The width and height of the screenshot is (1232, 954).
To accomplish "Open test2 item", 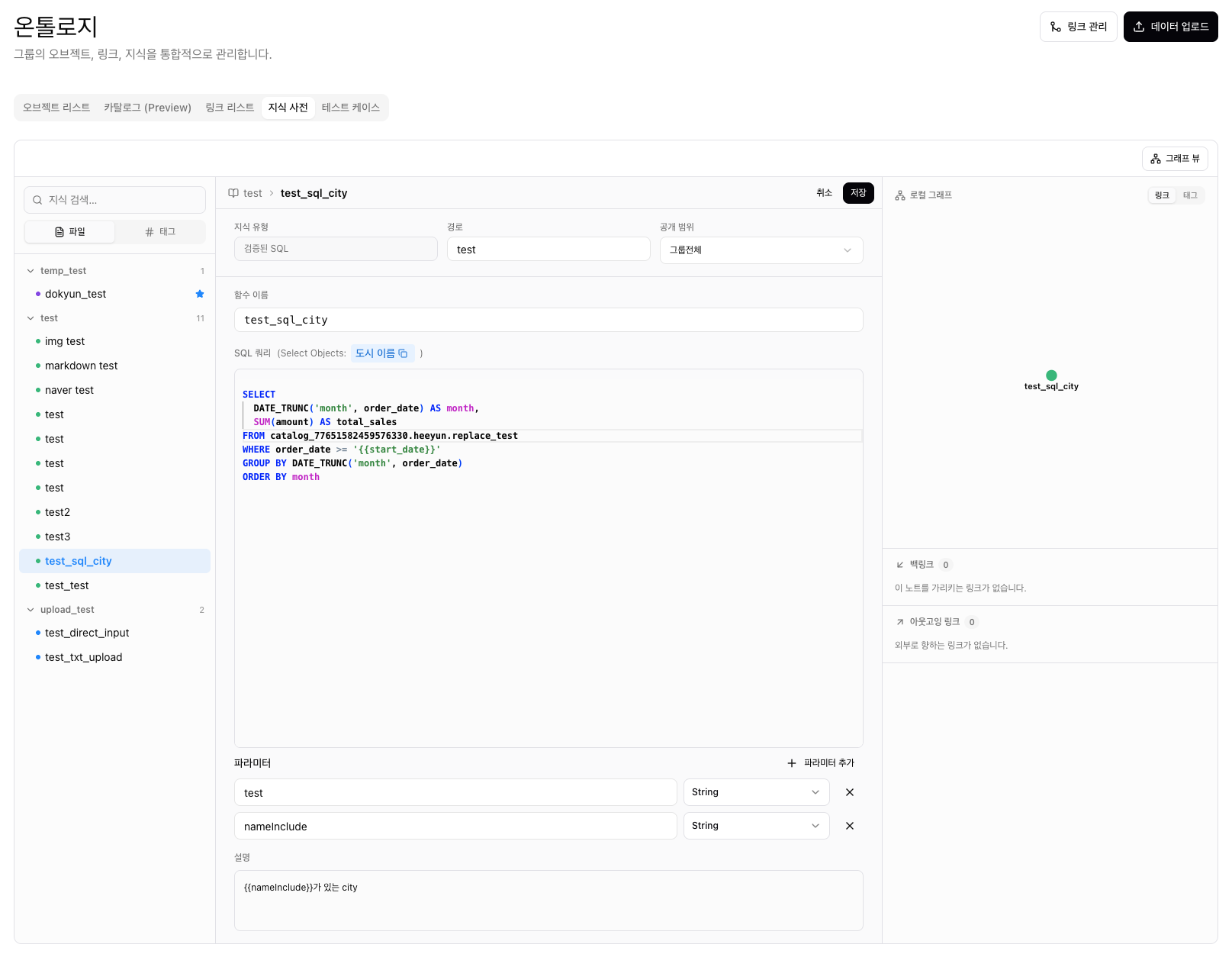I will 115,512.
